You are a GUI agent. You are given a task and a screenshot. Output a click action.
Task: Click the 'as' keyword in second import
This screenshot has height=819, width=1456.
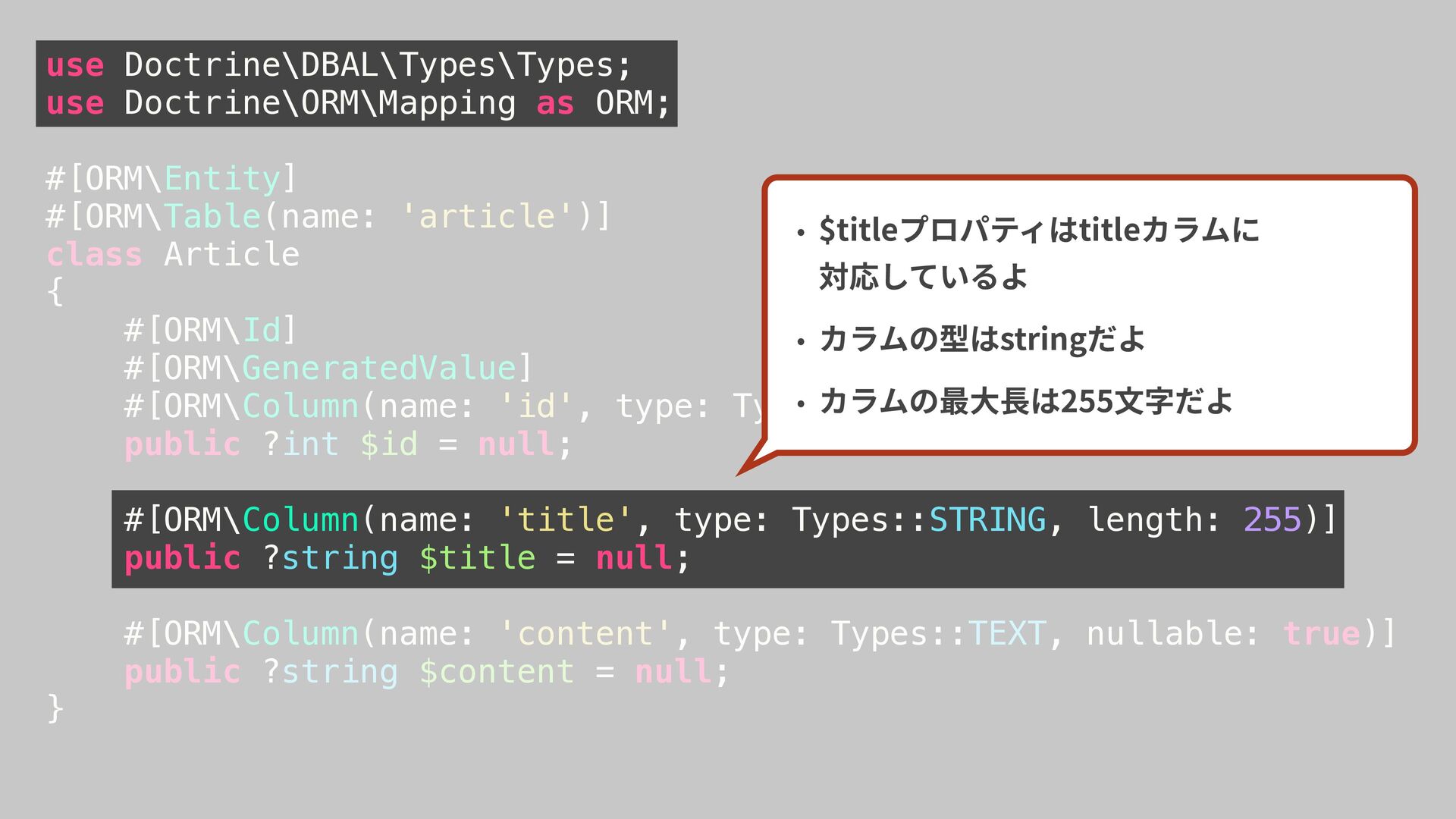[x=554, y=103]
